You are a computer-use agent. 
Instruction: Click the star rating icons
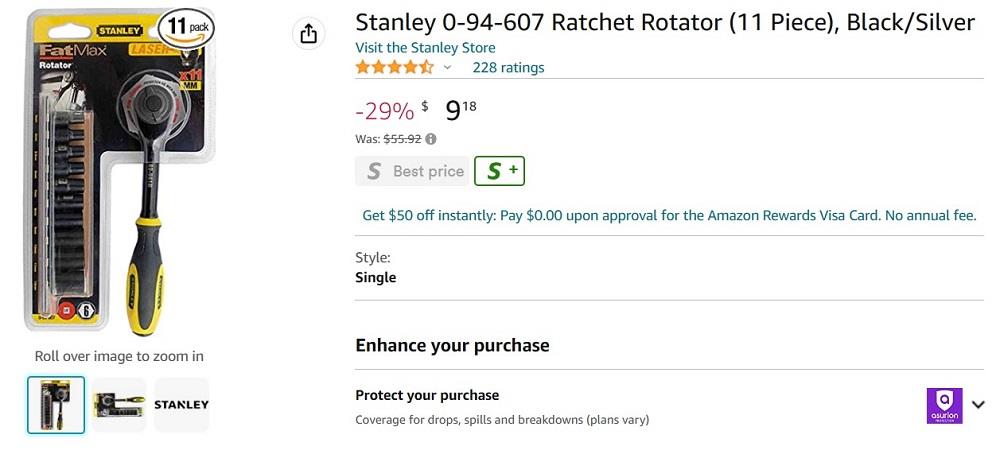395,68
